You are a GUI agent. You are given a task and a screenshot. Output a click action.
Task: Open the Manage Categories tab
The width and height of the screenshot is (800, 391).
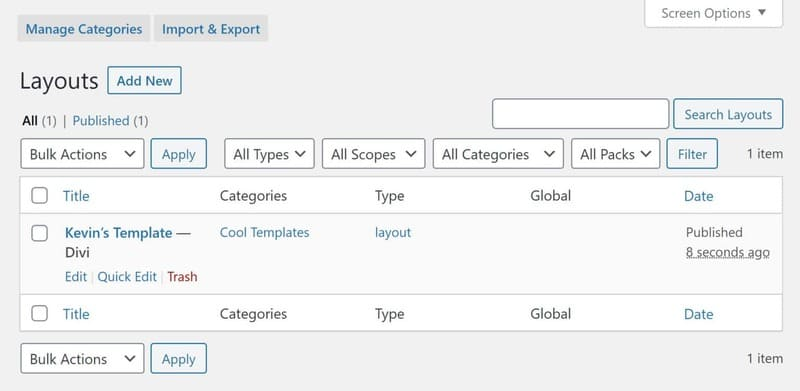click(84, 29)
